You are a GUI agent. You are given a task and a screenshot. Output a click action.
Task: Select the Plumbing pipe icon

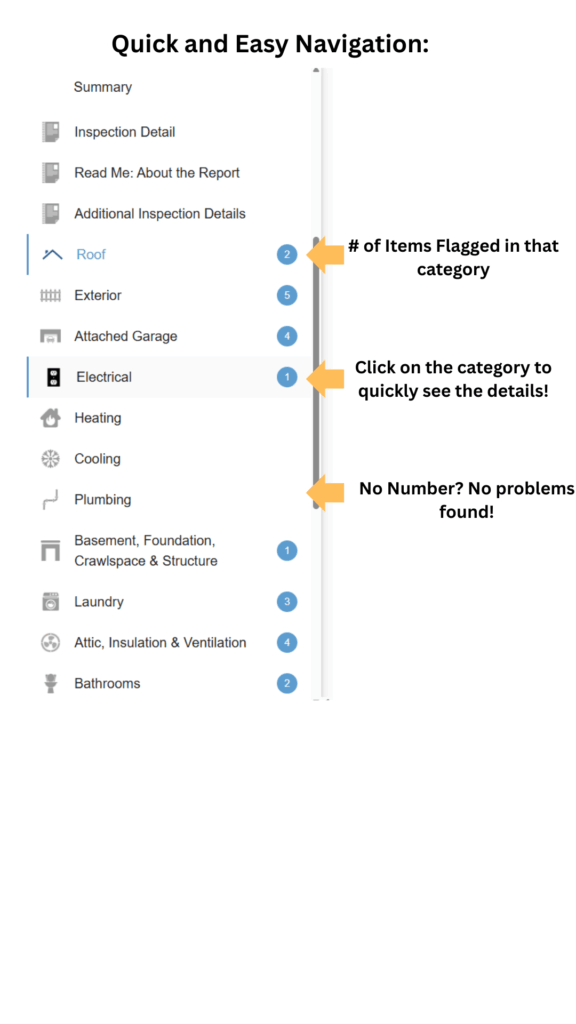(50, 500)
